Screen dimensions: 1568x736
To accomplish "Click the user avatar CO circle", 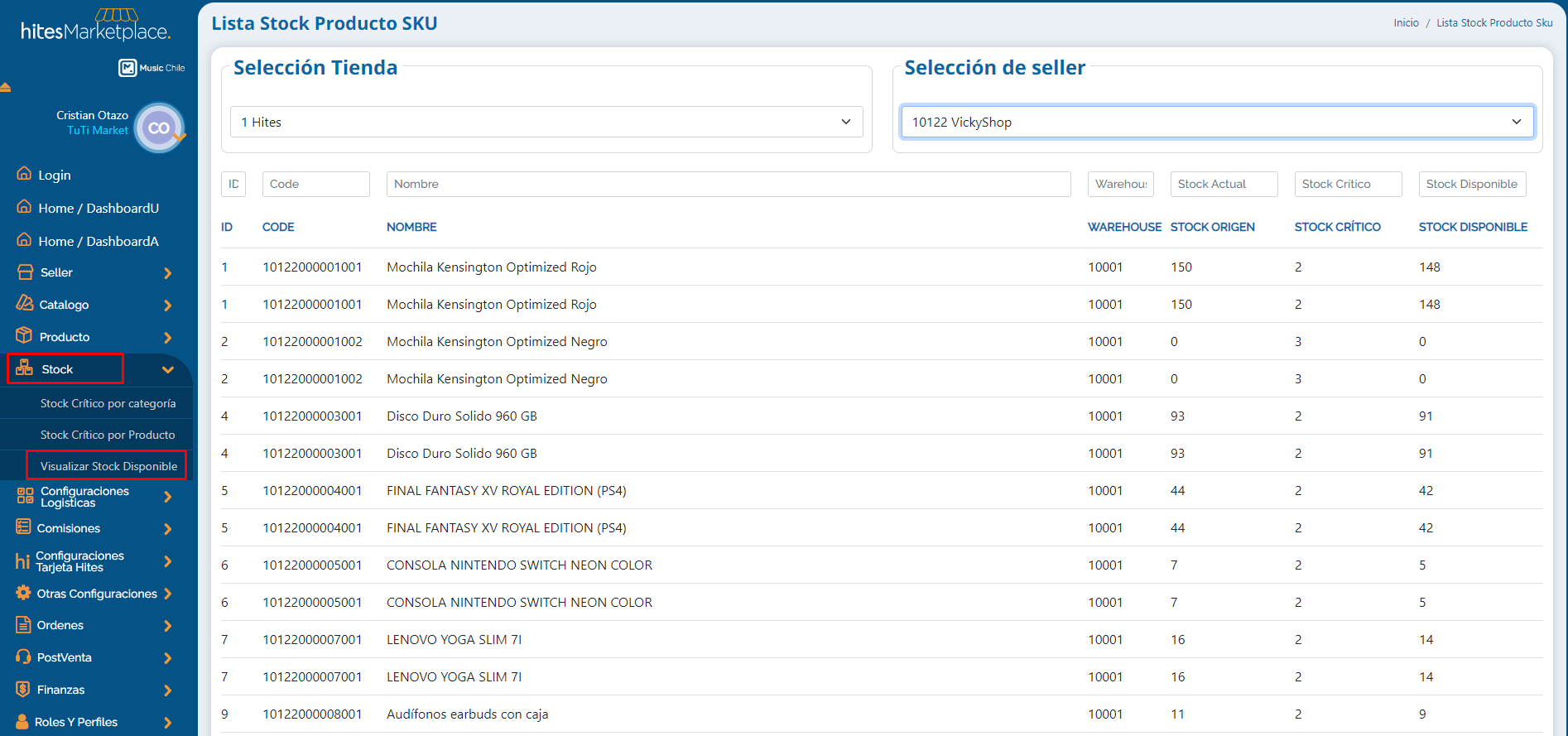I will 159,127.
